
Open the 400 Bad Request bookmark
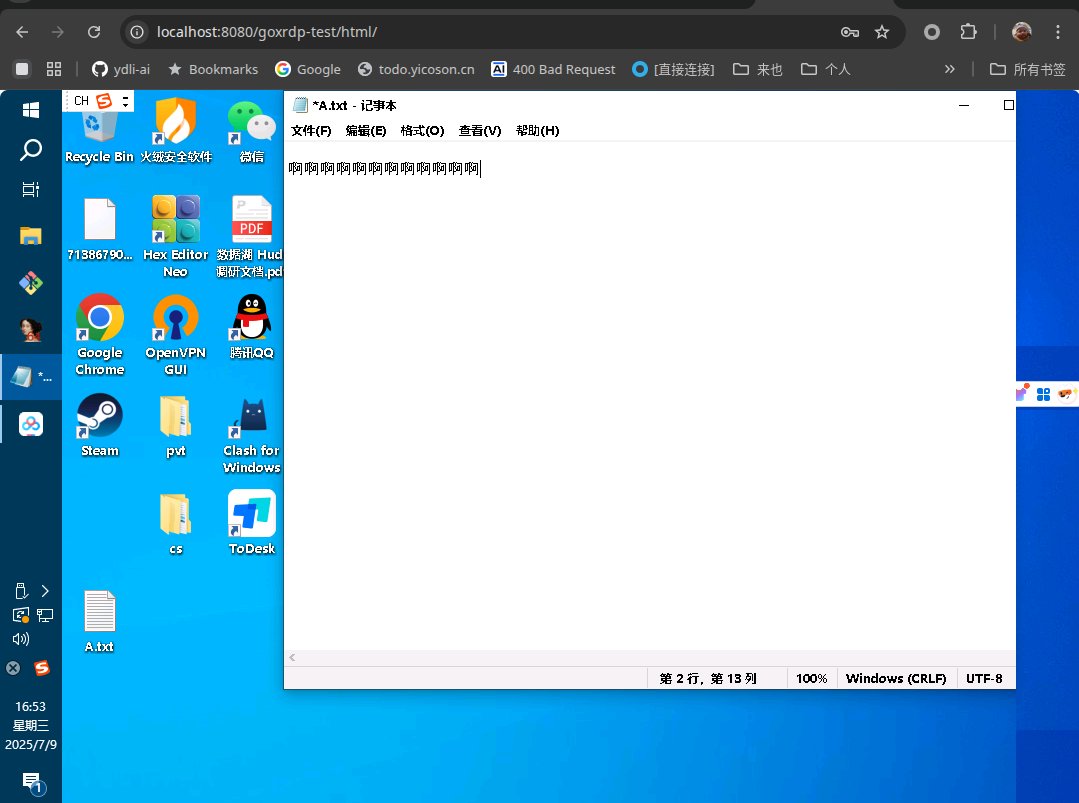tap(553, 69)
